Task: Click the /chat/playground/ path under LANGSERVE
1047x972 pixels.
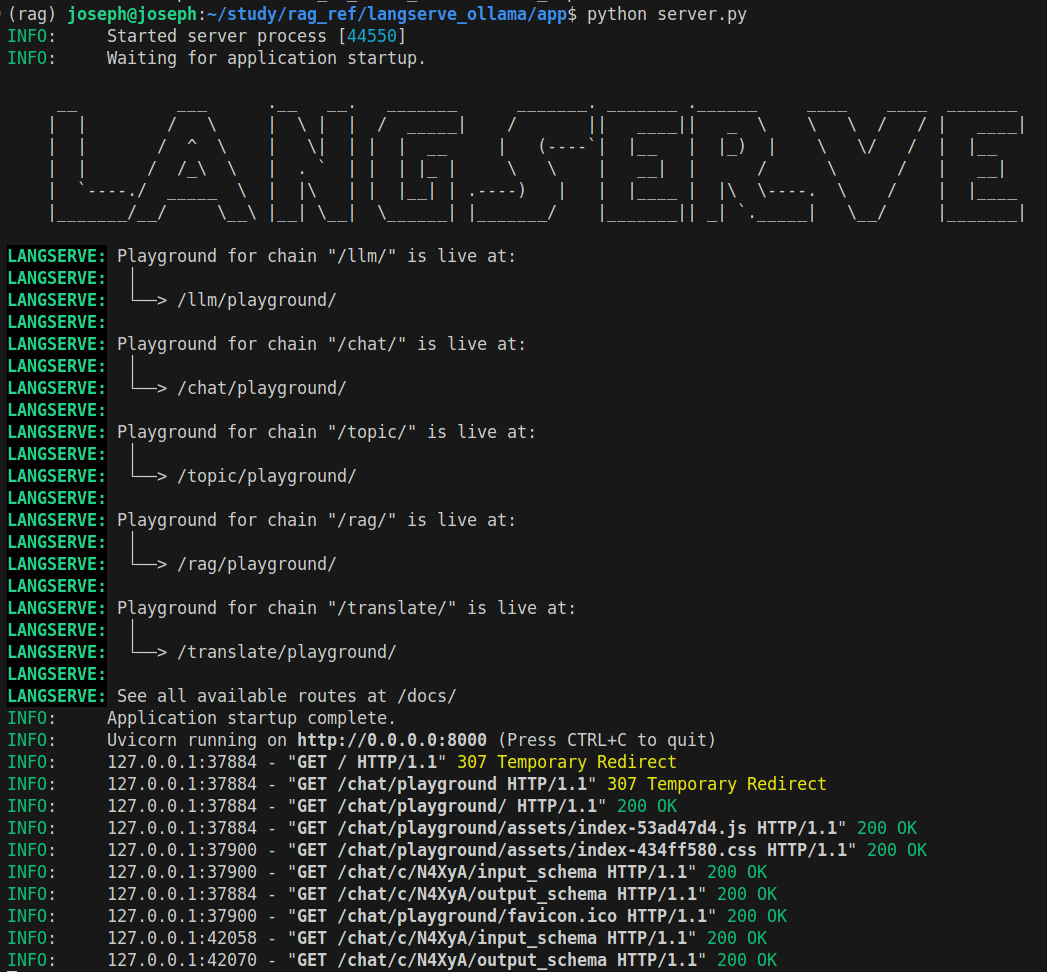Action: 262,389
